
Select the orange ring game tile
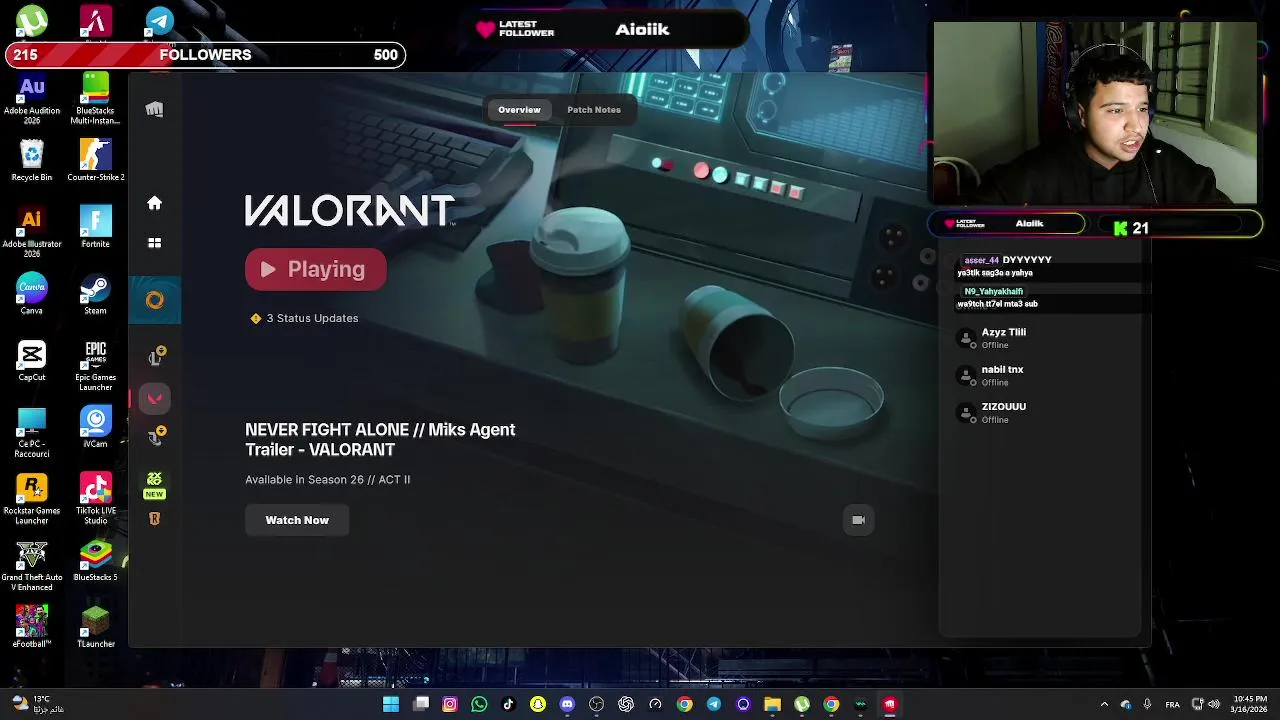point(154,300)
